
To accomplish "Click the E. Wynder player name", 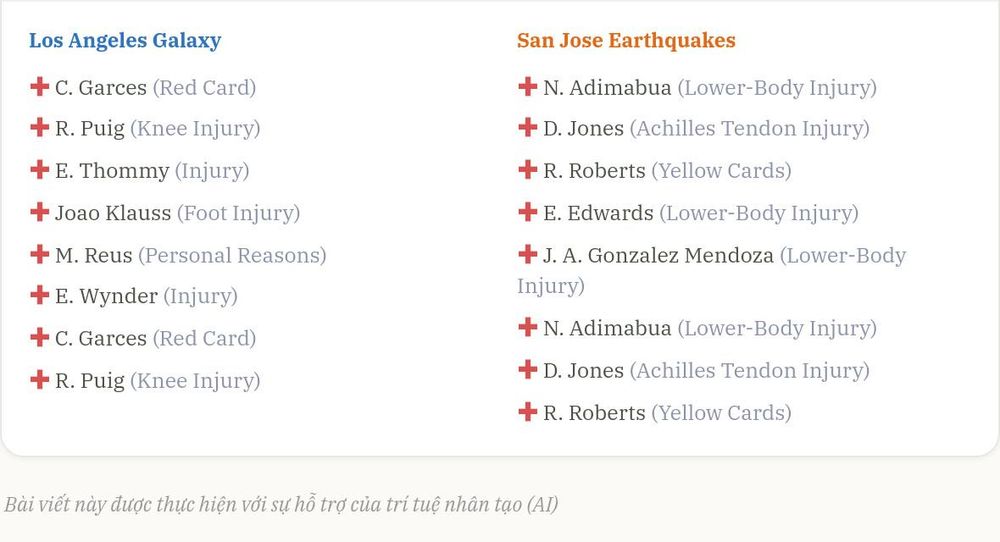I will 106,297.
